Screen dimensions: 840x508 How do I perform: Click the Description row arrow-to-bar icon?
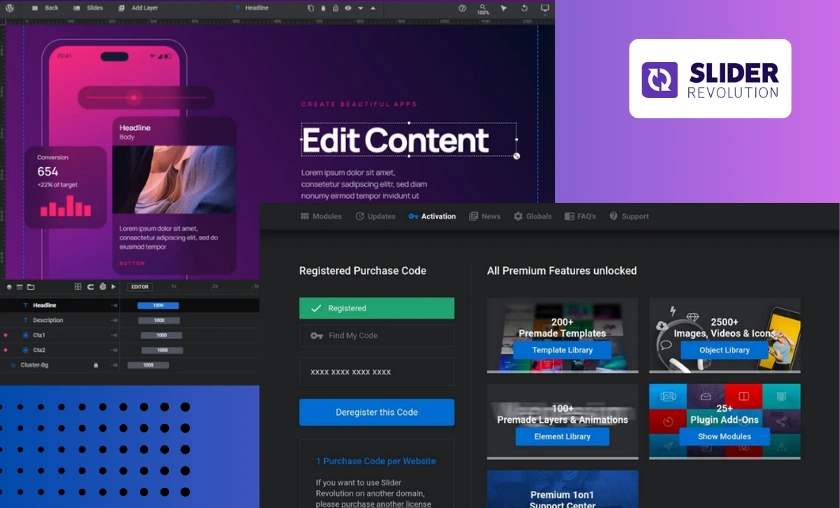pyautogui.click(x=114, y=320)
